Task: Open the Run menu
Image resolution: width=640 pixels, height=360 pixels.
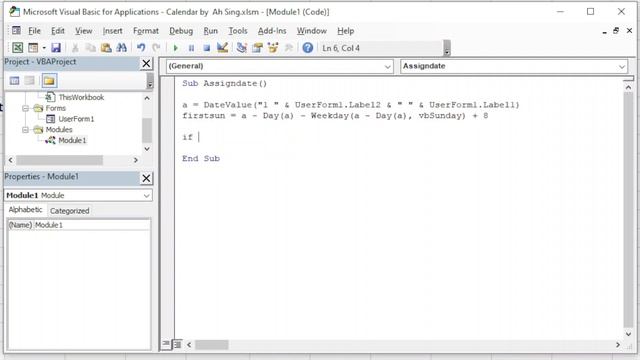Action: (210, 31)
